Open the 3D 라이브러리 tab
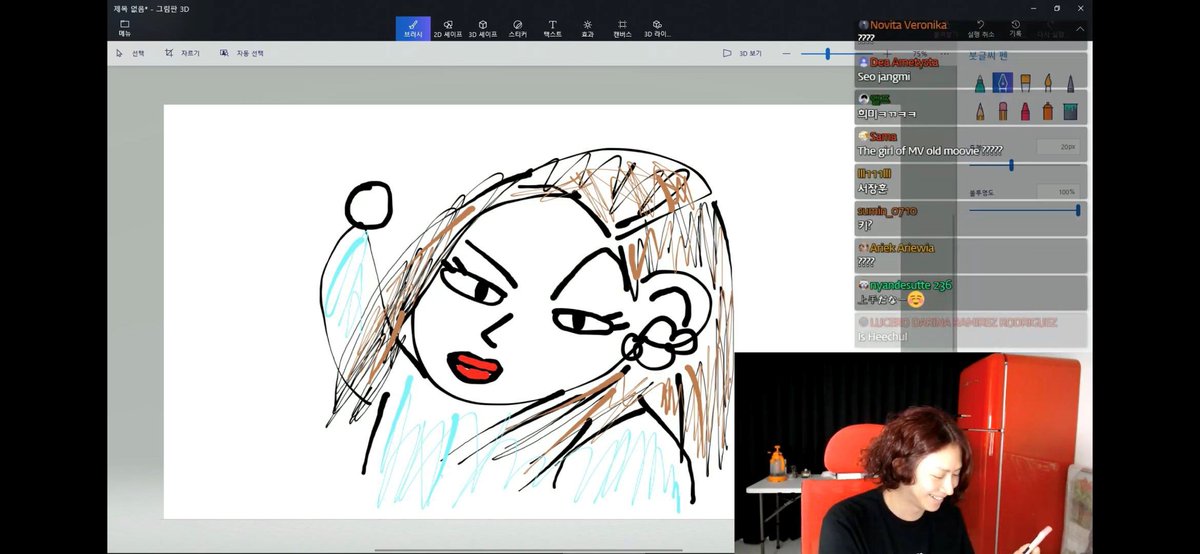This screenshot has width=1200, height=554. click(657, 28)
